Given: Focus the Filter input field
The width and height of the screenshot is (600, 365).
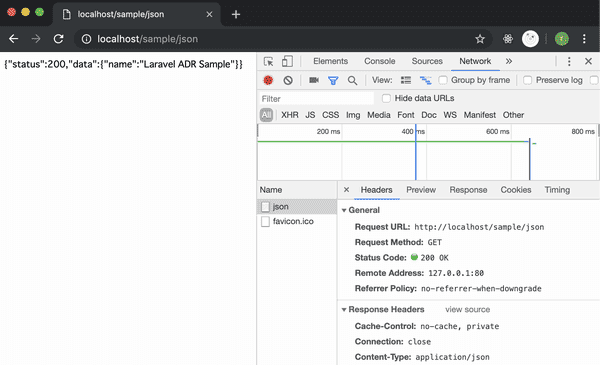Looking at the screenshot, I should tap(316, 99).
